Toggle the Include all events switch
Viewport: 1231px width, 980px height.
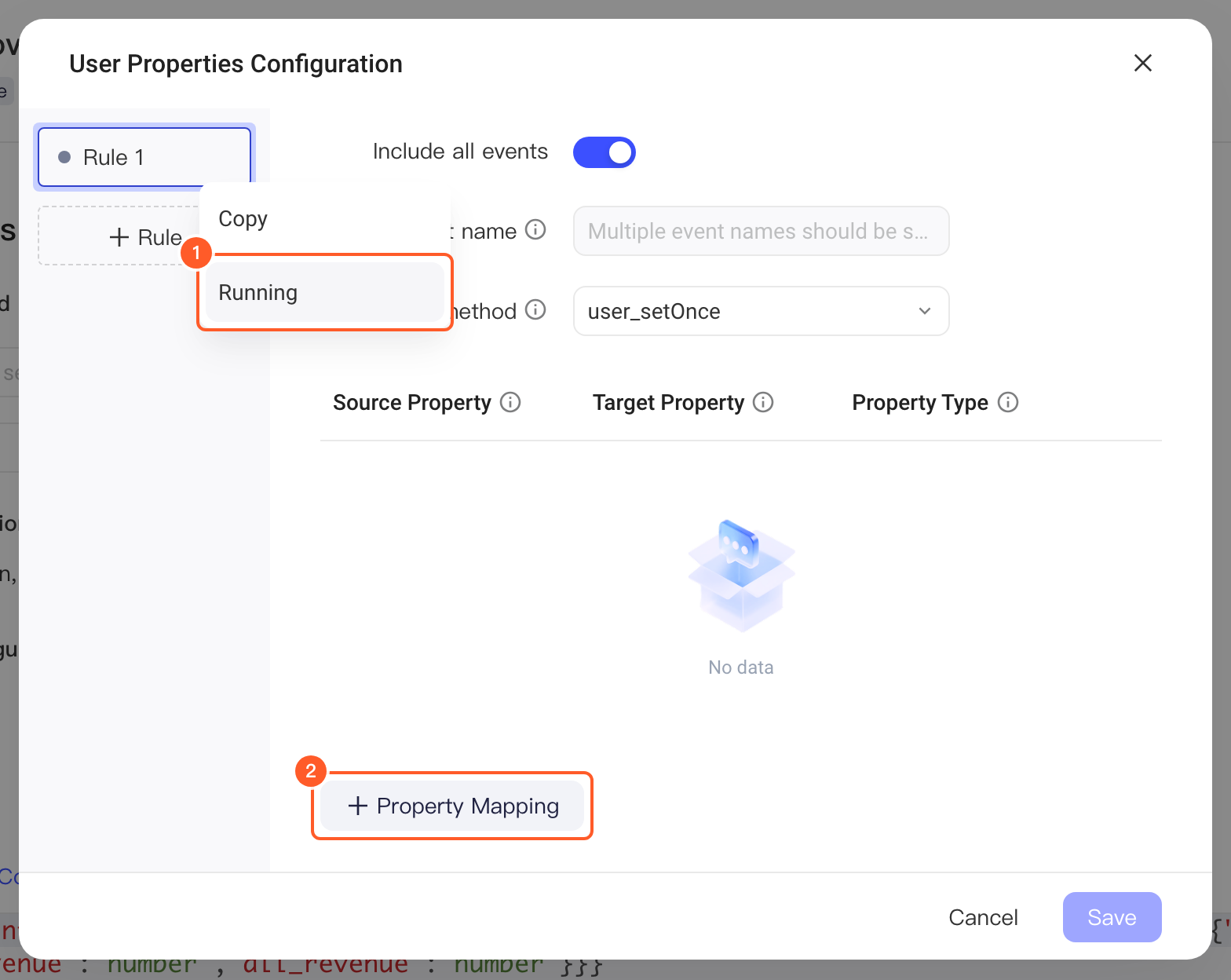[x=605, y=152]
